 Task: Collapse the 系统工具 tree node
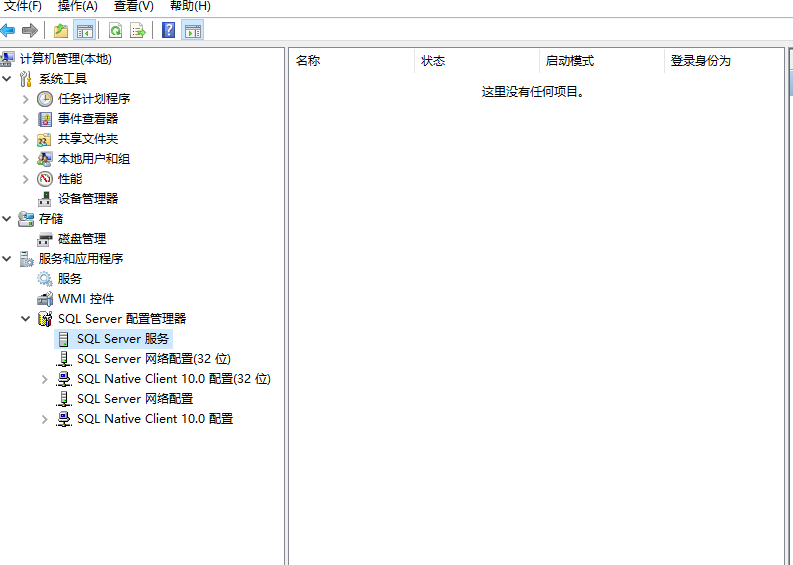7,79
